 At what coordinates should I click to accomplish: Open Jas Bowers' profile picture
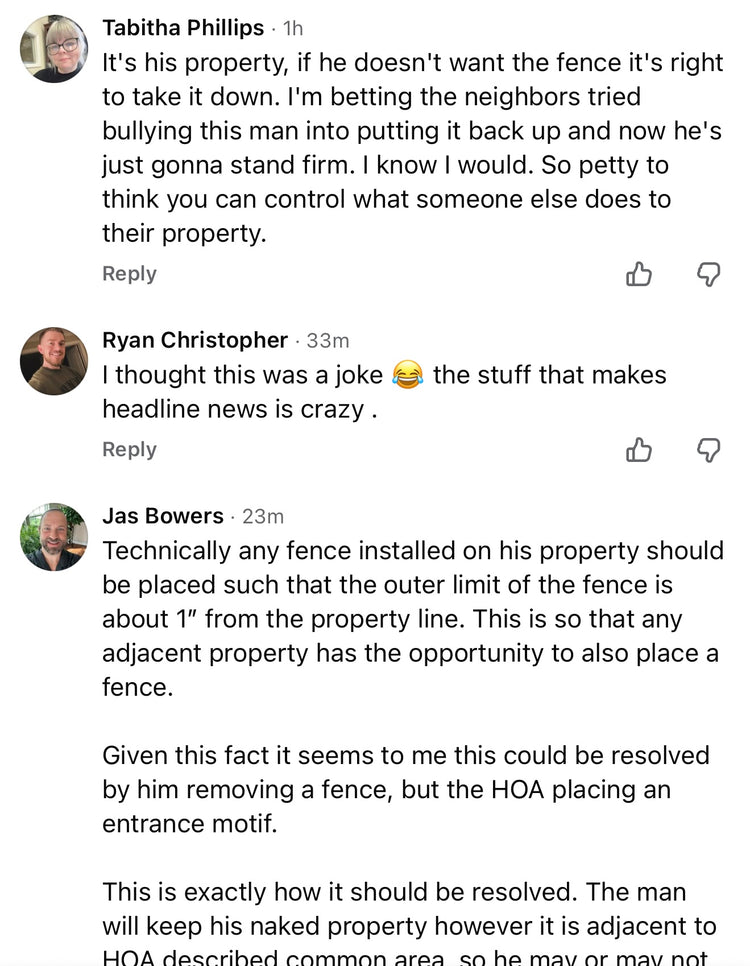[54, 537]
